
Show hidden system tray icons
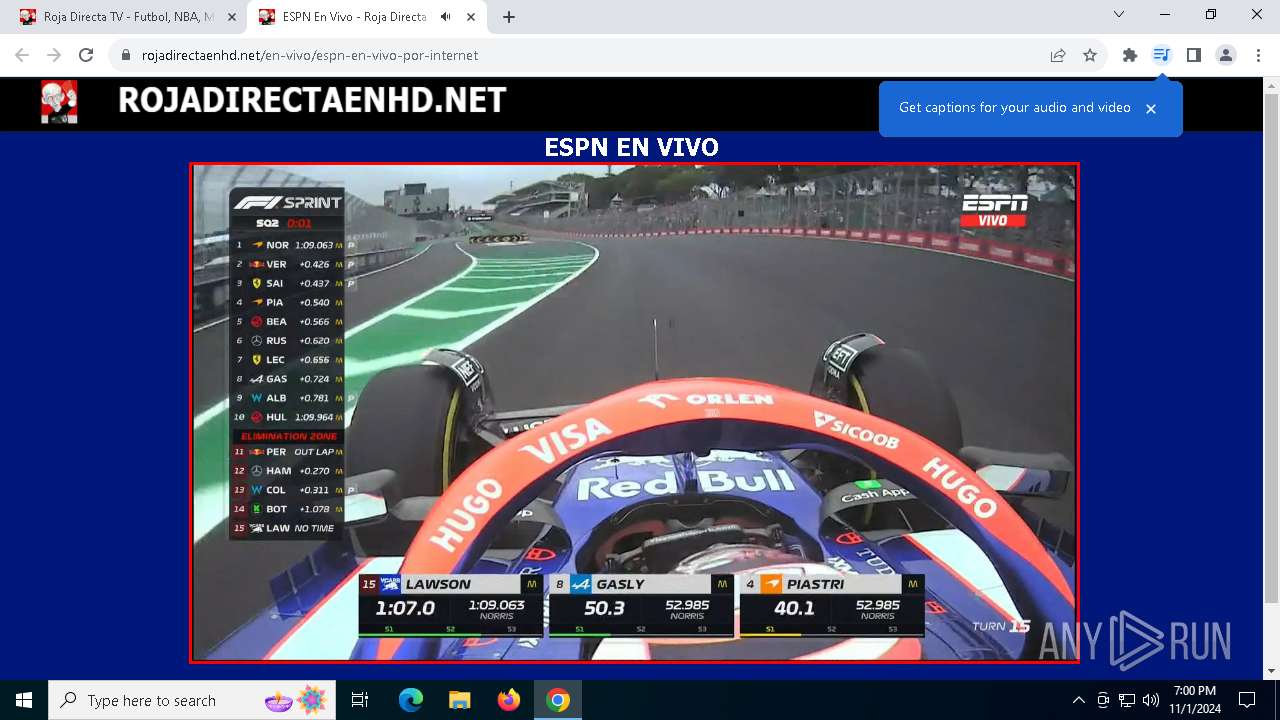(1078, 700)
